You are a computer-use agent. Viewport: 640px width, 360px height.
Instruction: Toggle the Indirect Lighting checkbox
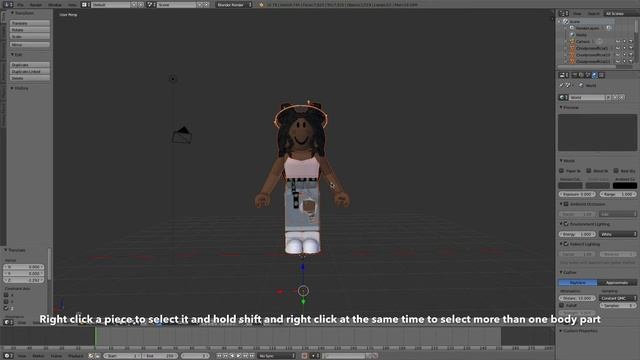(x=567, y=244)
